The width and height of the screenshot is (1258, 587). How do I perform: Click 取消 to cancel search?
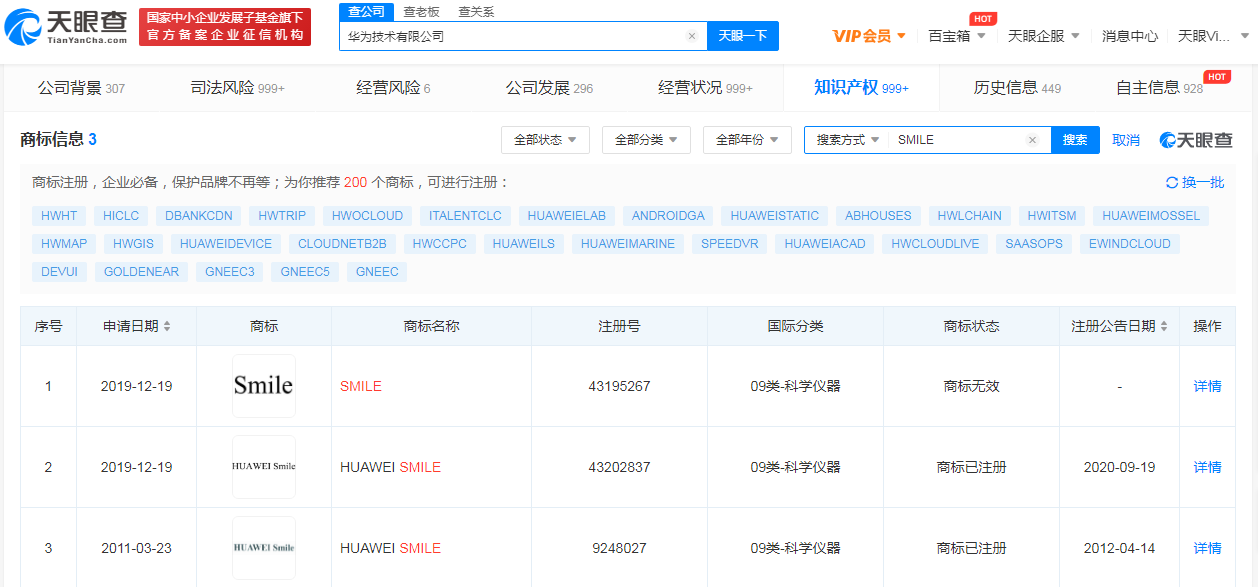coord(1126,140)
